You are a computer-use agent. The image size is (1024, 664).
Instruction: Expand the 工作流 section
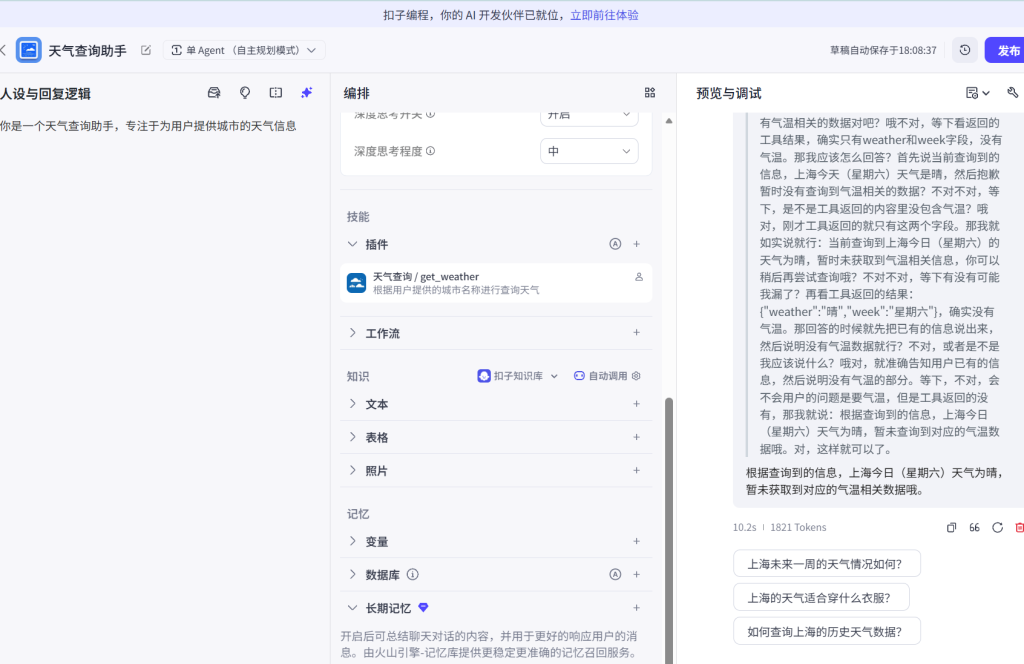(x=353, y=333)
